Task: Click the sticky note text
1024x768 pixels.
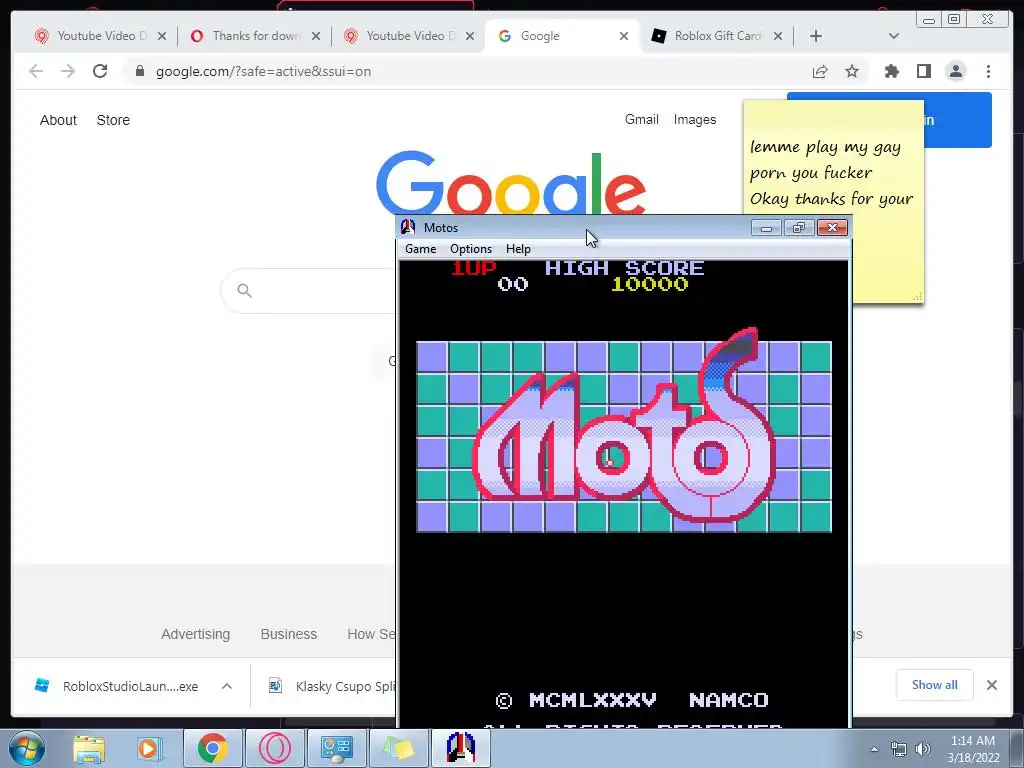Action: pos(831,173)
